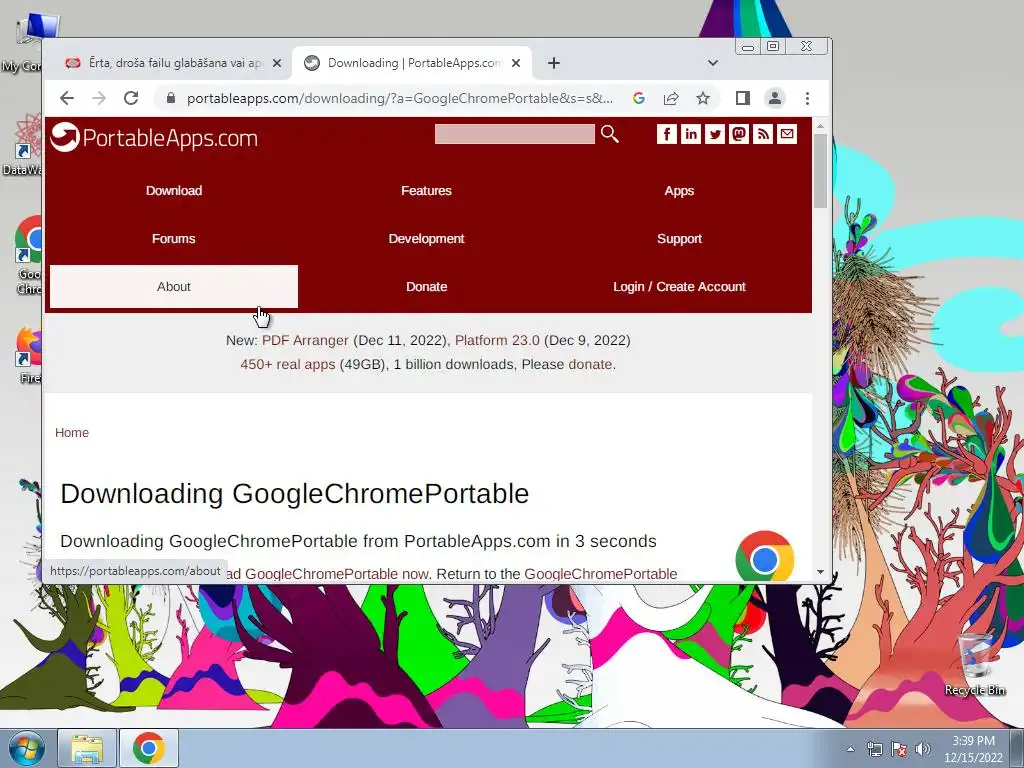This screenshot has height=768, width=1024.
Task: Open the LinkedIn icon
Action: (x=691, y=134)
